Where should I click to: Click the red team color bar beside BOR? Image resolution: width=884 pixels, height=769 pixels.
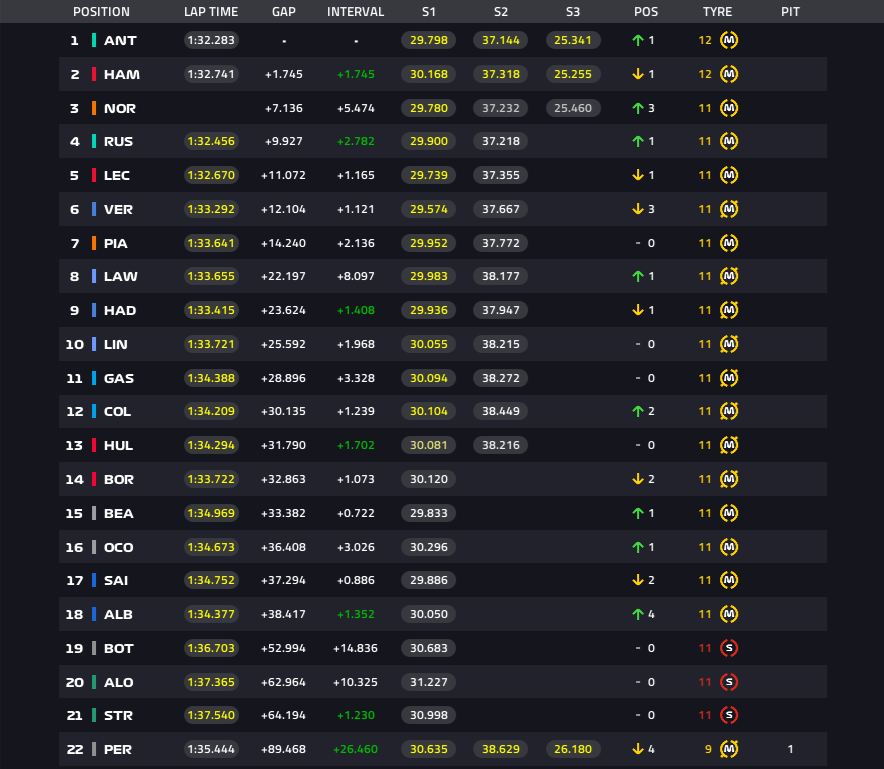click(94, 479)
